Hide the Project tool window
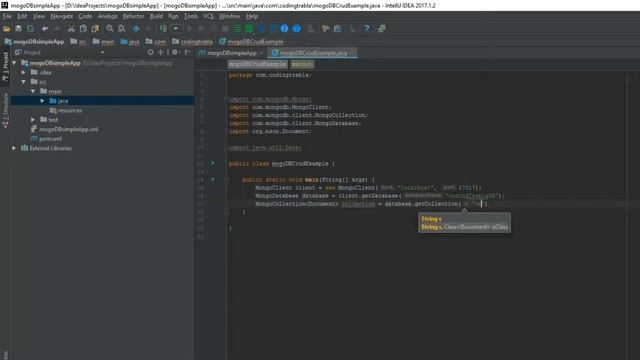 point(187,52)
